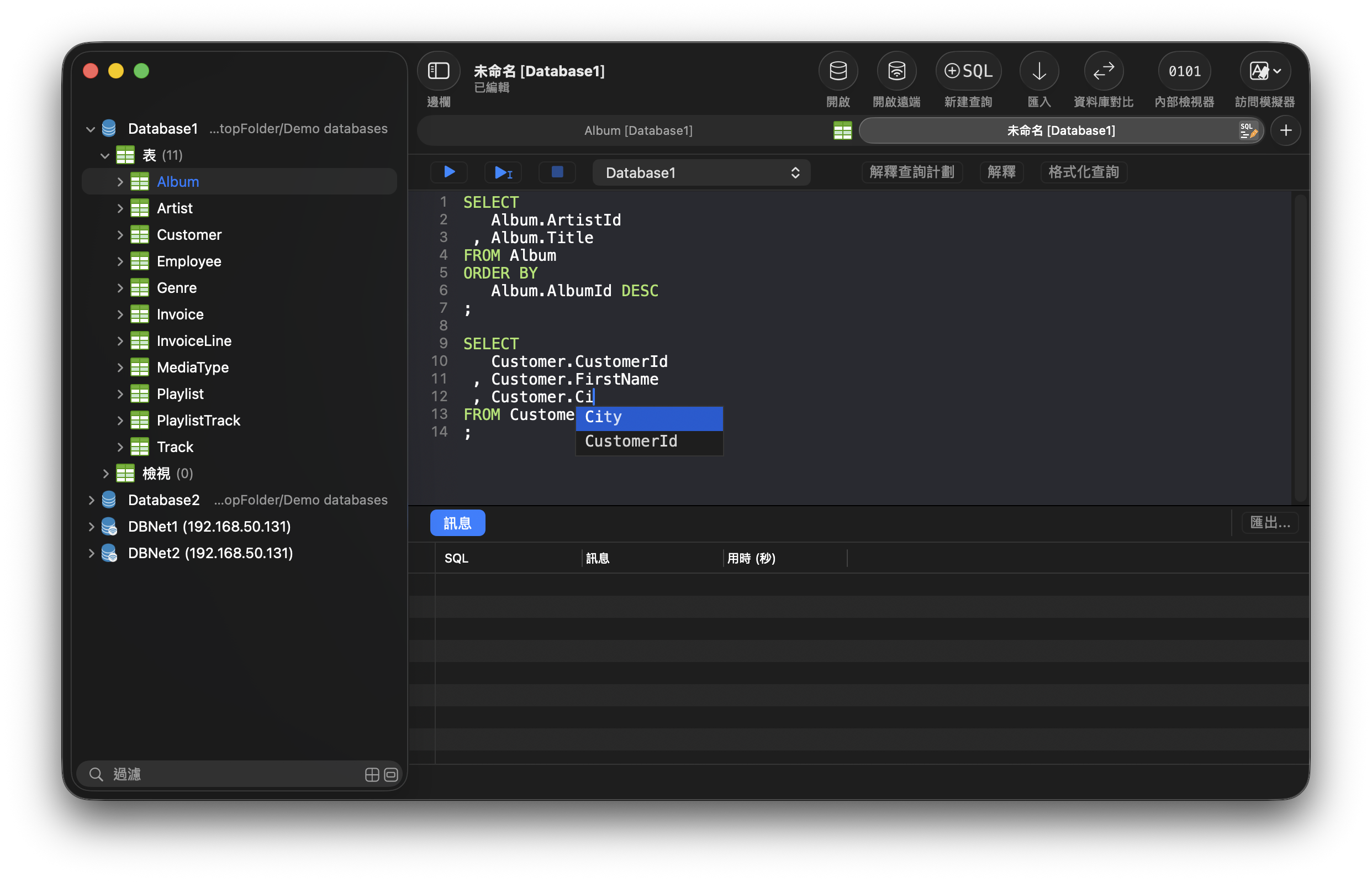Click the 解釋查詢計劃 button
Viewport: 1372px width, 882px height.
click(x=911, y=172)
